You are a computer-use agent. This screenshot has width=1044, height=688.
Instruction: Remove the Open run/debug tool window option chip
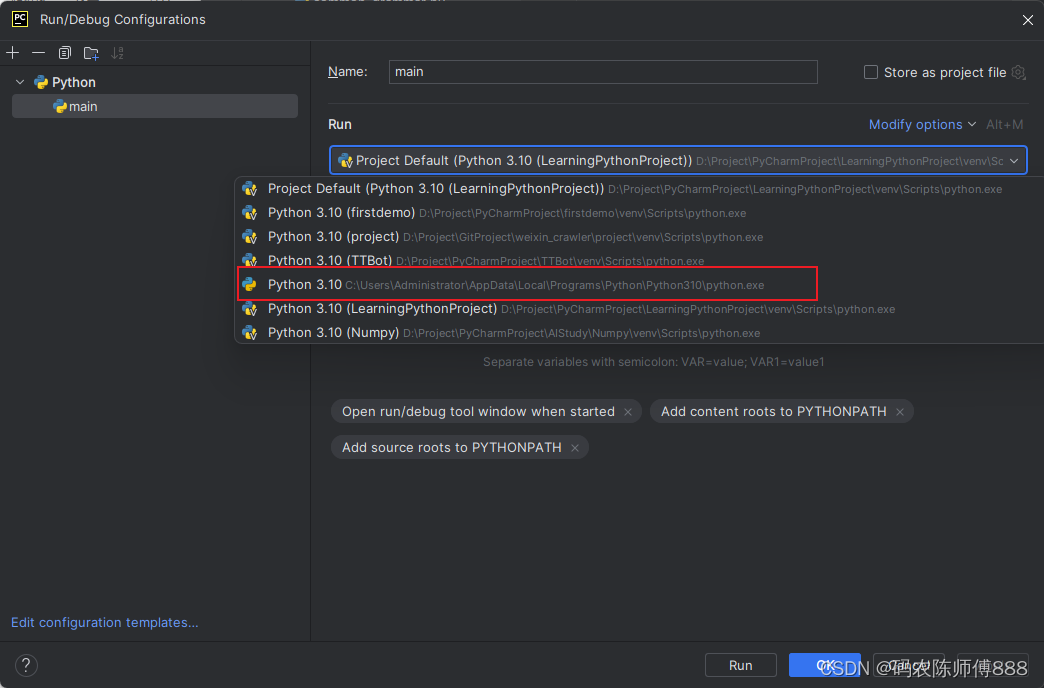(628, 412)
